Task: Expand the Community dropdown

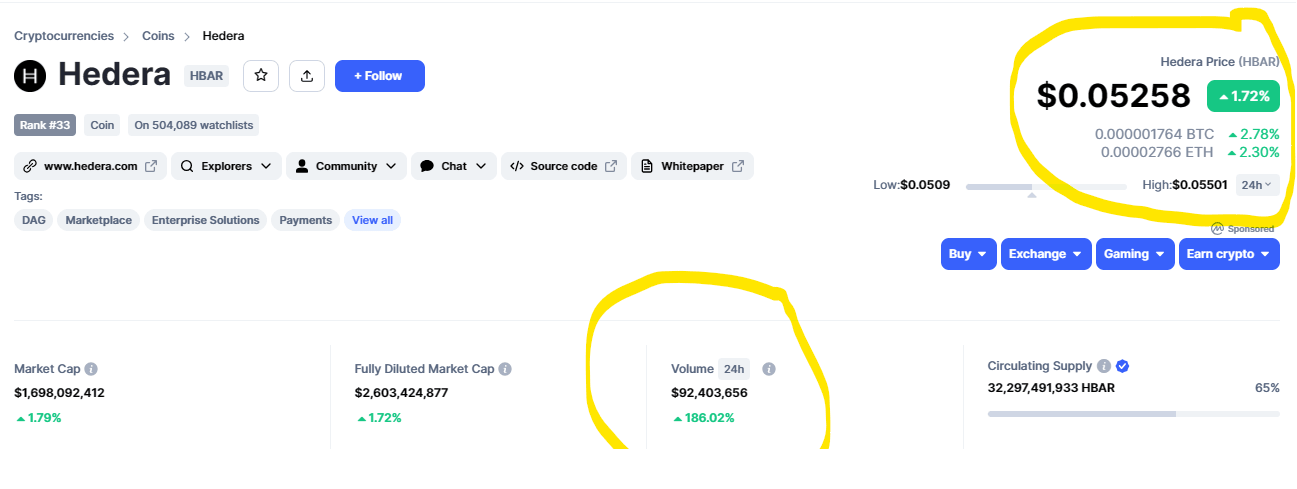Action: 346,166
